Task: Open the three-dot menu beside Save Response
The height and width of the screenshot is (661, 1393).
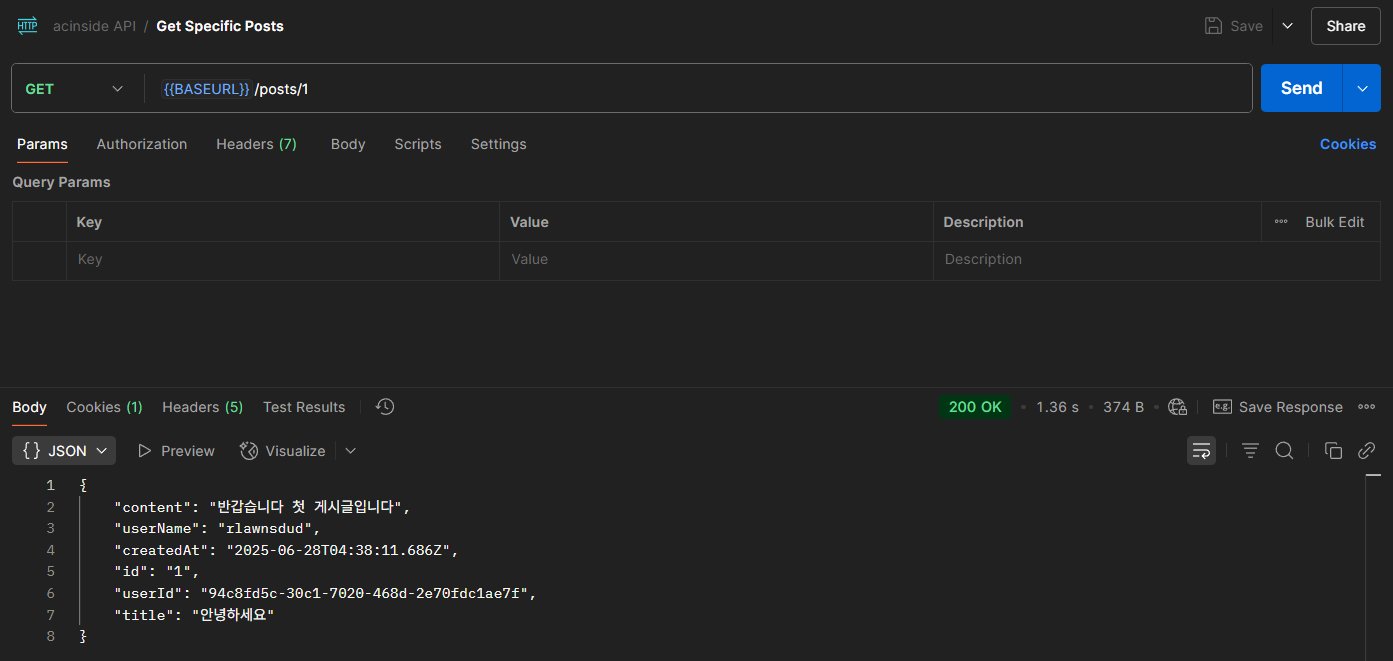Action: 1367,407
